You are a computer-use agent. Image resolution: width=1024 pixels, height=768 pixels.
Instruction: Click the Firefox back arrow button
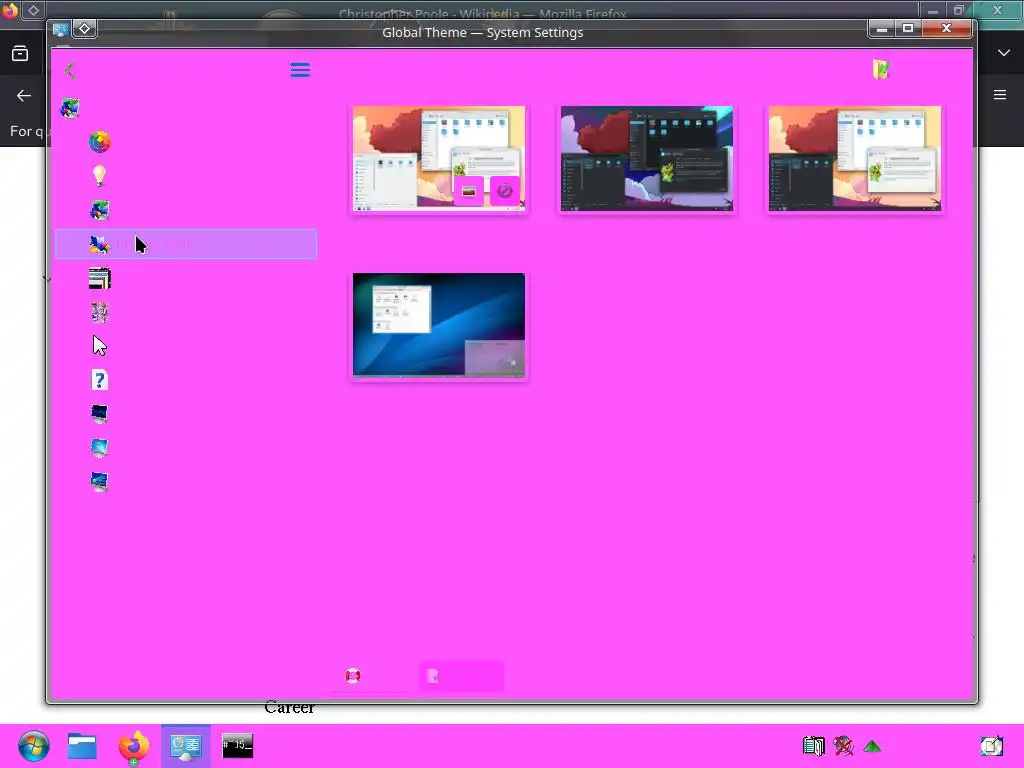pyautogui.click(x=24, y=96)
